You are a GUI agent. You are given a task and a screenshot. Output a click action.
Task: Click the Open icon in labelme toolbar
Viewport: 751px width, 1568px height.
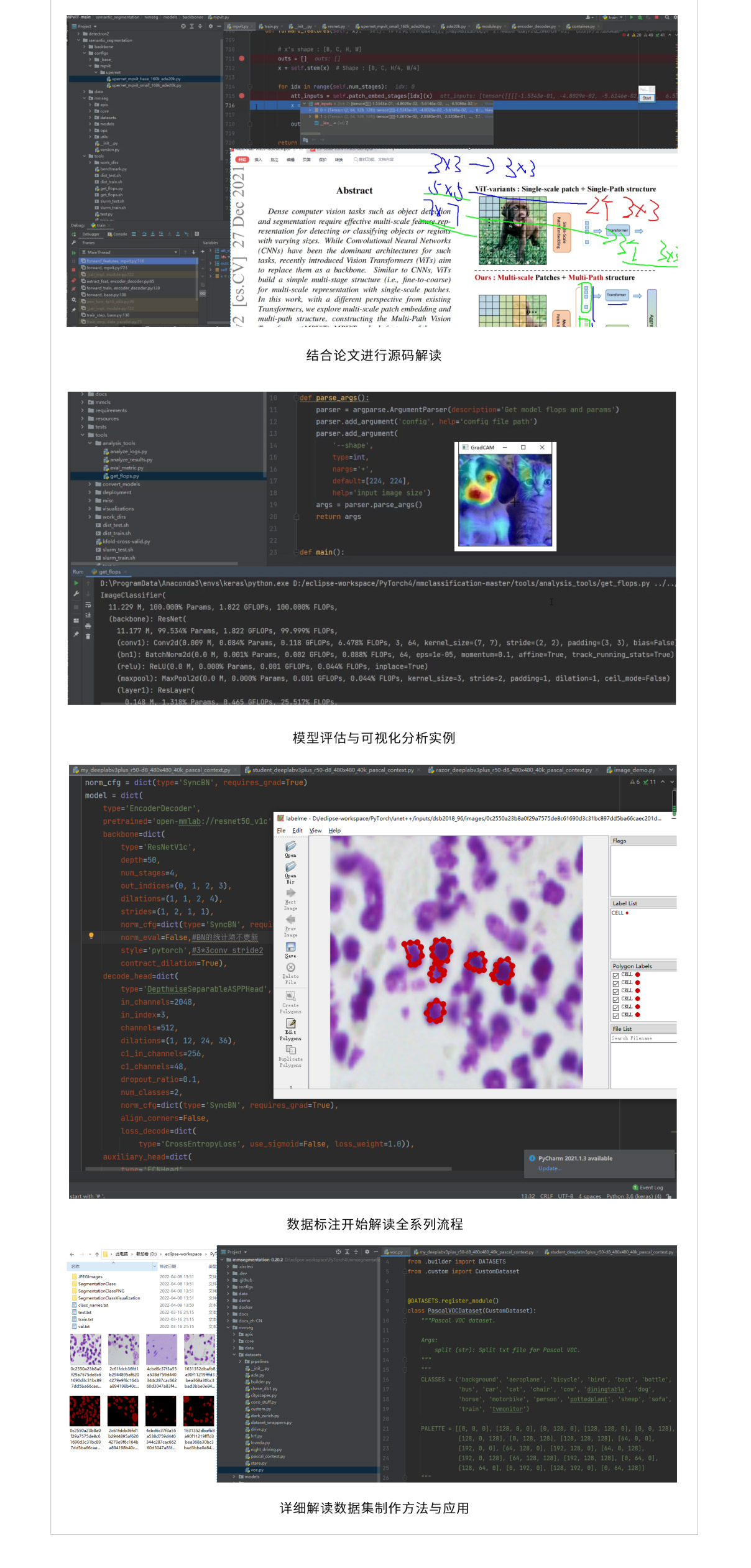click(x=290, y=847)
